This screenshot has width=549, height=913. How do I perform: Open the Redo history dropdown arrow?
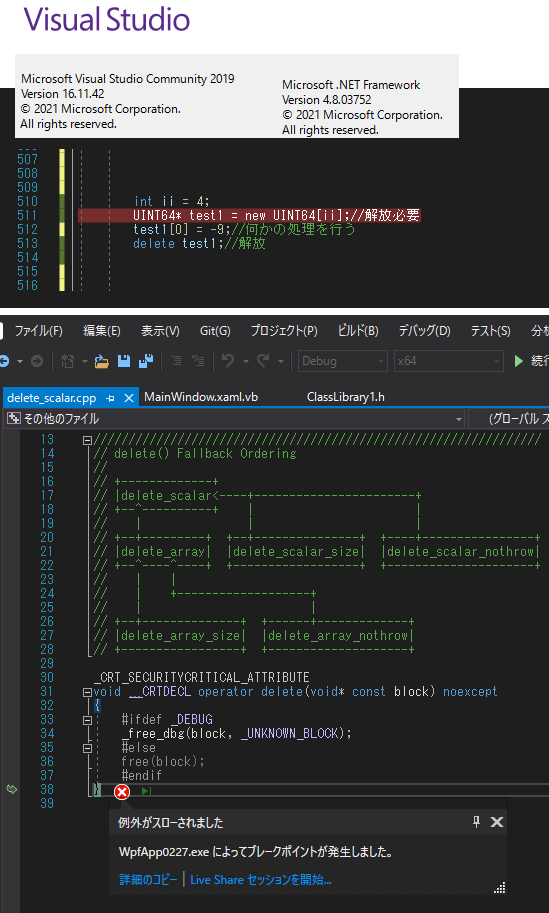(281, 362)
